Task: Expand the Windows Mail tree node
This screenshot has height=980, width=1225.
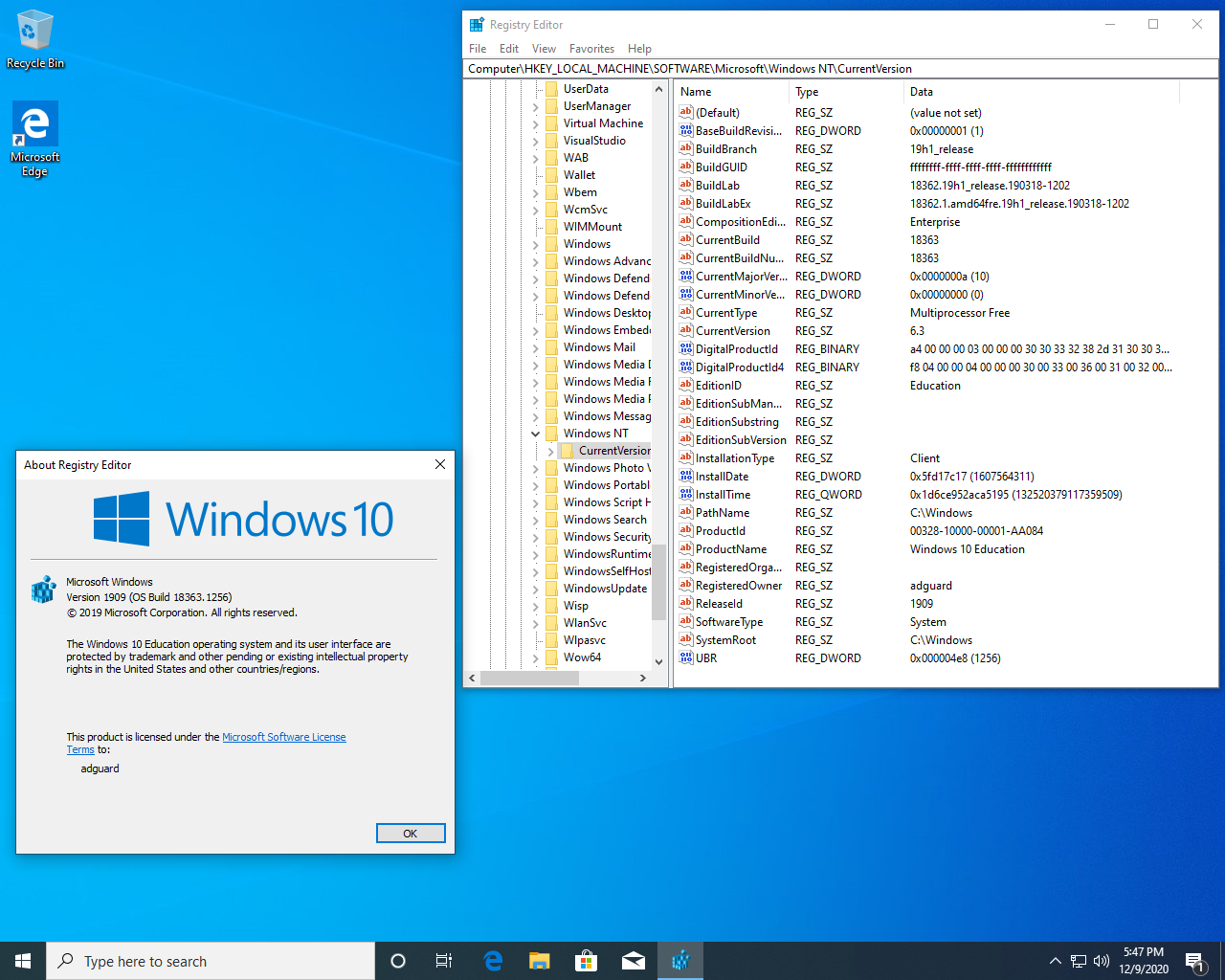Action: click(x=536, y=347)
